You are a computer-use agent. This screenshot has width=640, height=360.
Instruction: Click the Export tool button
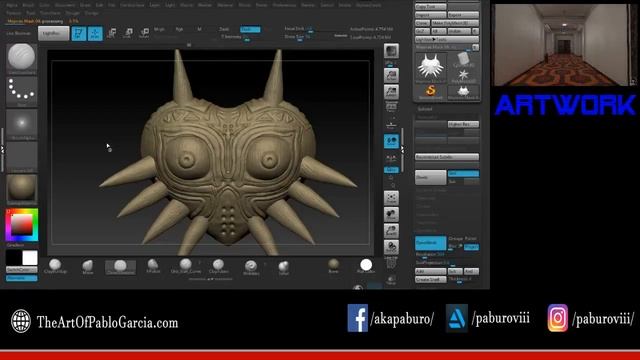point(463,15)
